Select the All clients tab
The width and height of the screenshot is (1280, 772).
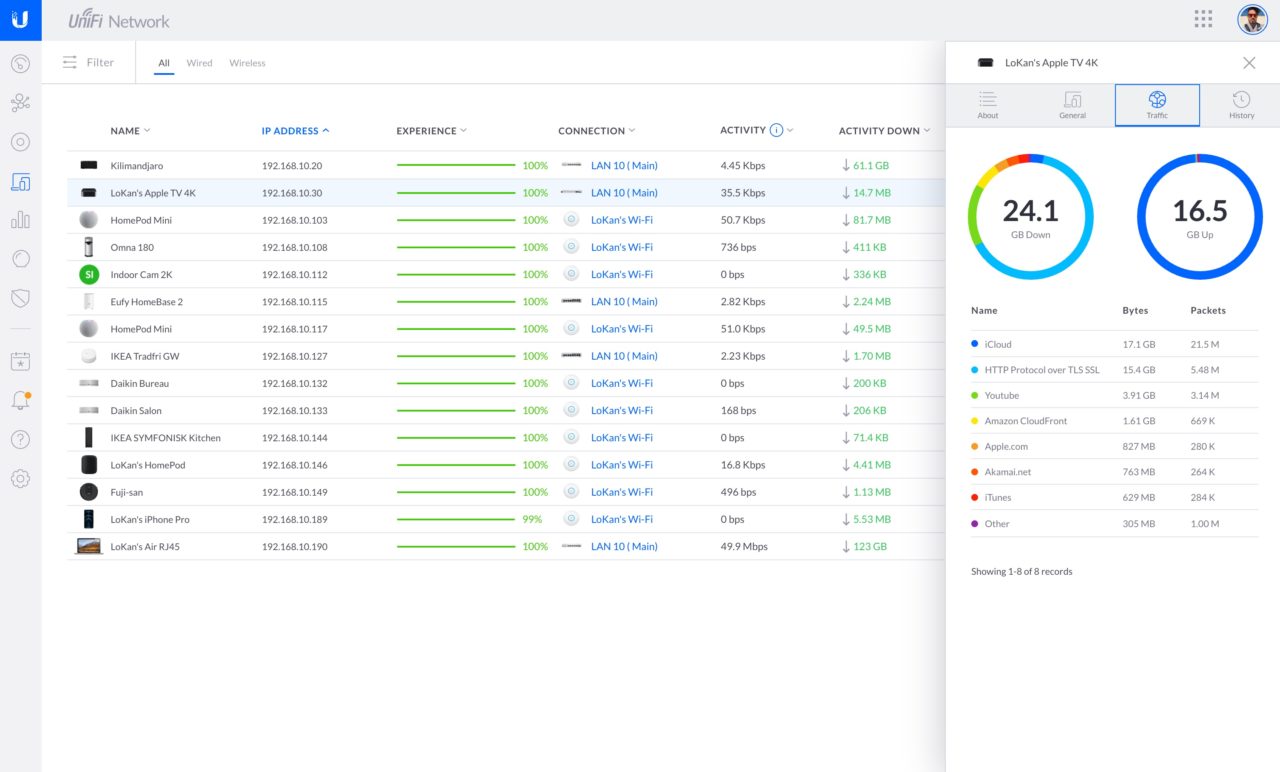point(164,63)
